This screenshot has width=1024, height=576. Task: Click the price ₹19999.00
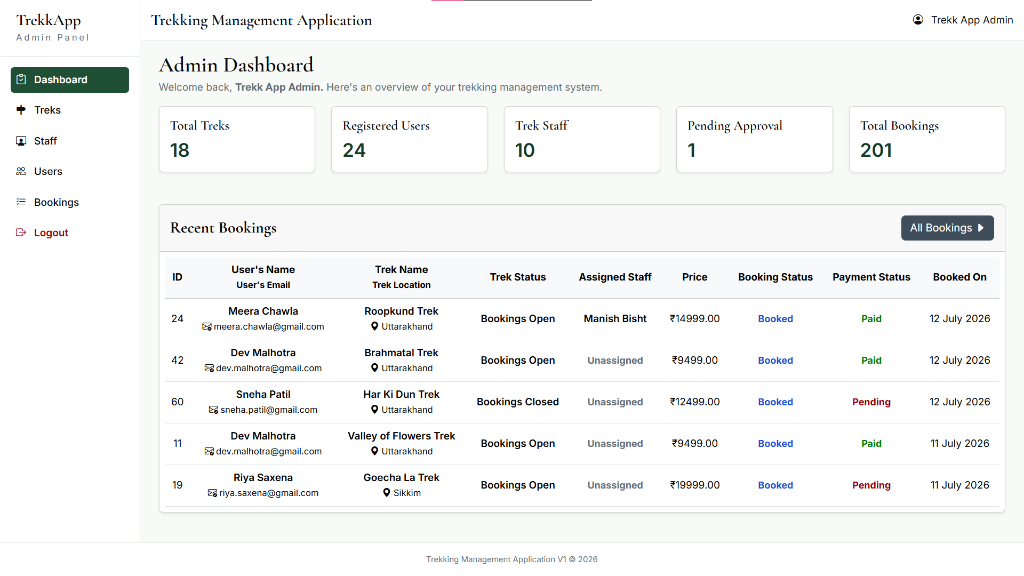coord(694,485)
